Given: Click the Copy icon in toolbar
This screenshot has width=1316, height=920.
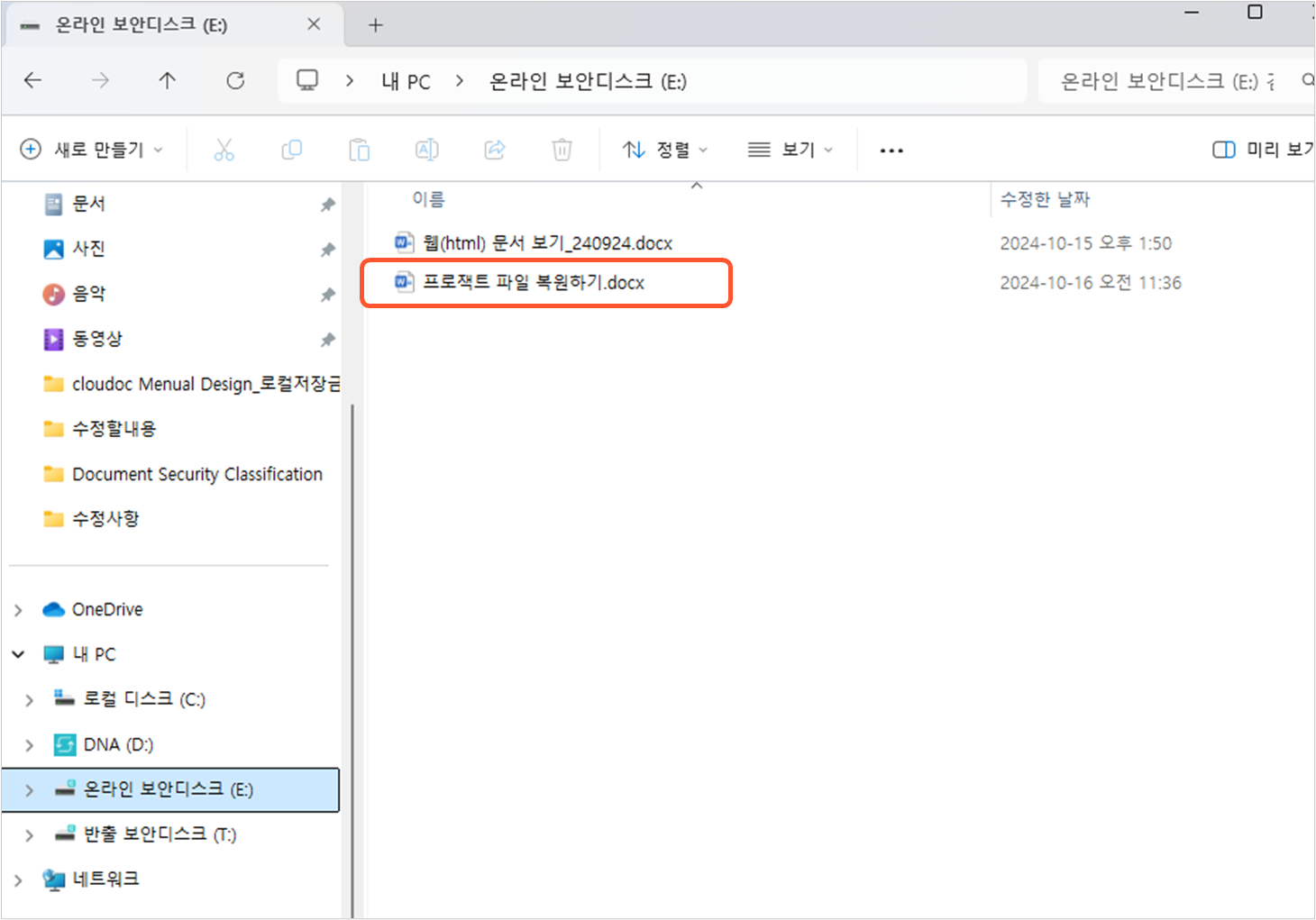Looking at the screenshot, I should [291, 150].
